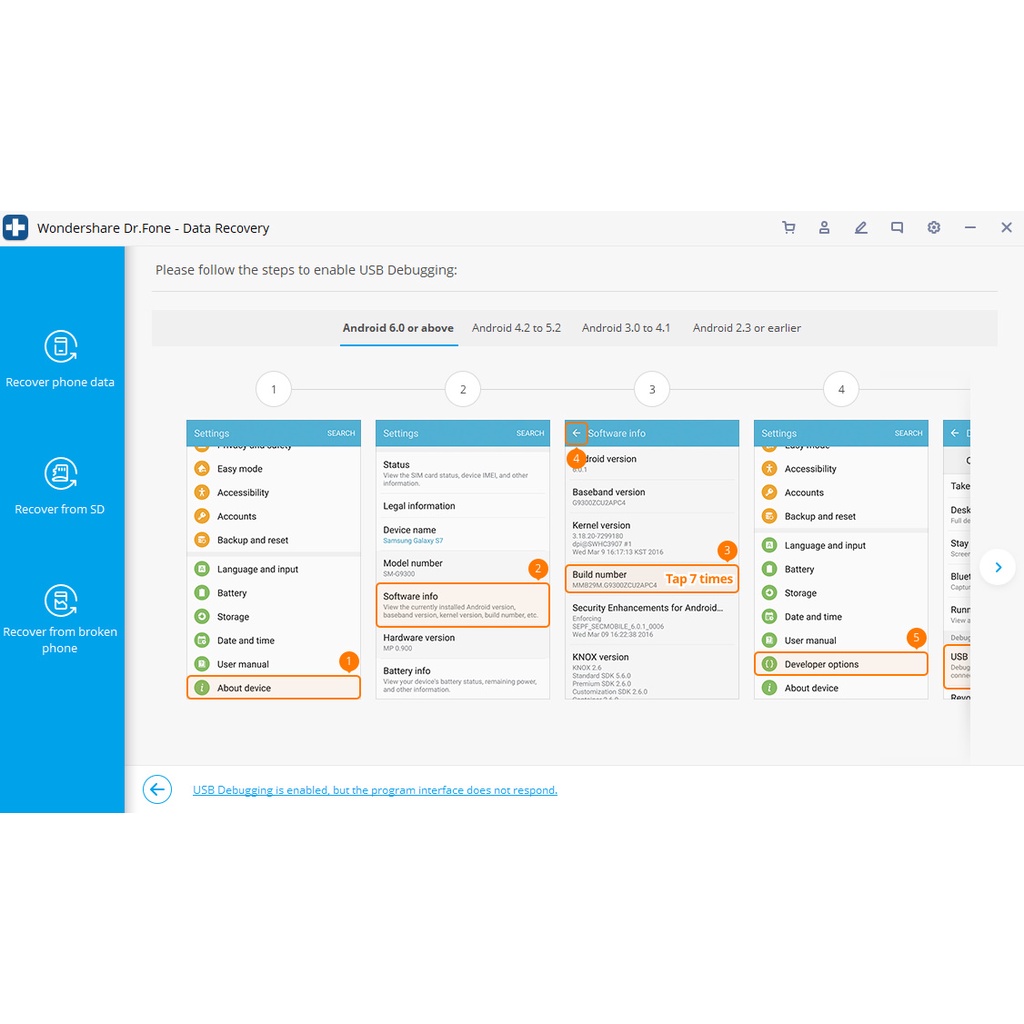Screen dimensions: 1024x1024
Task: Open the feedback chat icon
Action: tap(897, 228)
